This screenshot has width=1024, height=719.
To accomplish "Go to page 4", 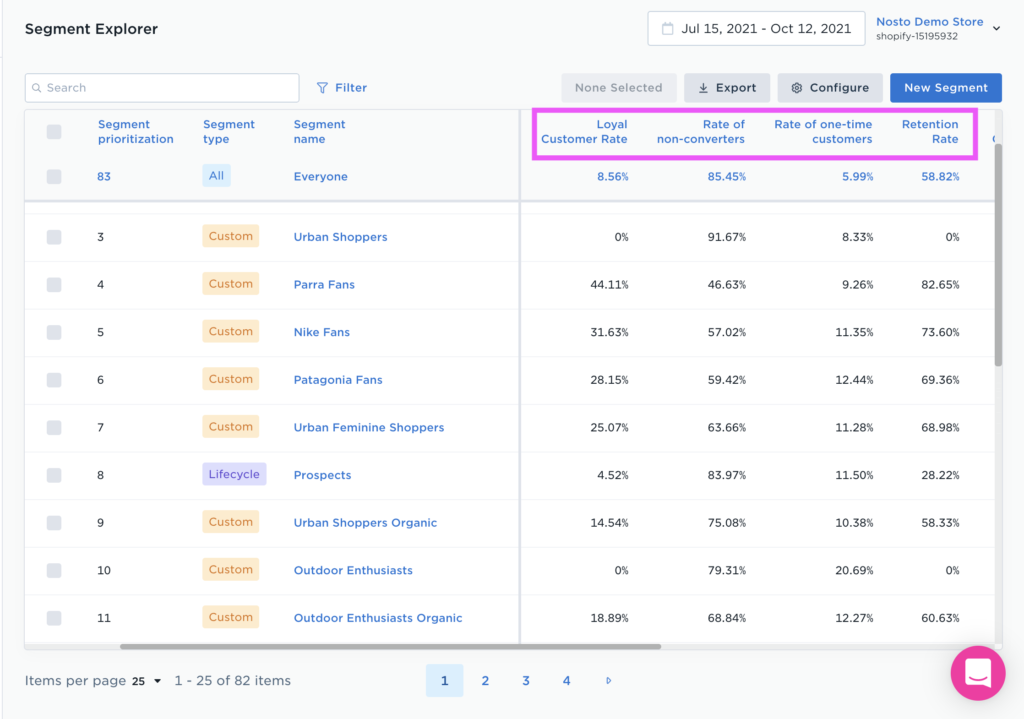I will pyautogui.click(x=566, y=680).
